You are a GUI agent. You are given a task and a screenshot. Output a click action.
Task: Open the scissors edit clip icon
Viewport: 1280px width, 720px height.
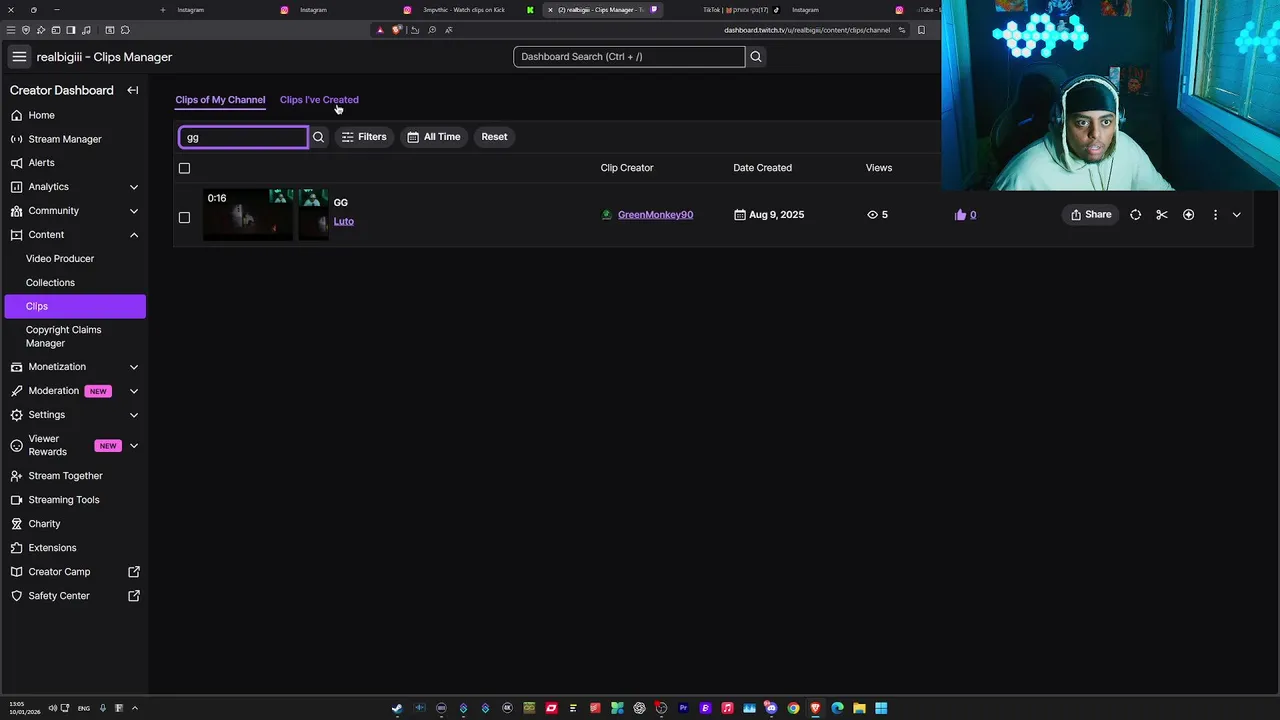pos(1162,215)
